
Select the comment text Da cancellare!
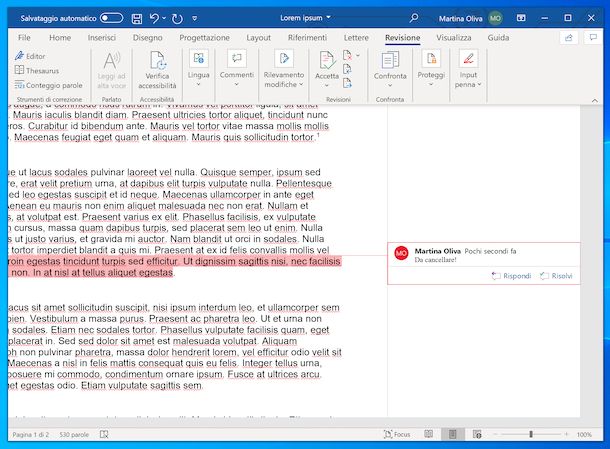coord(435,260)
